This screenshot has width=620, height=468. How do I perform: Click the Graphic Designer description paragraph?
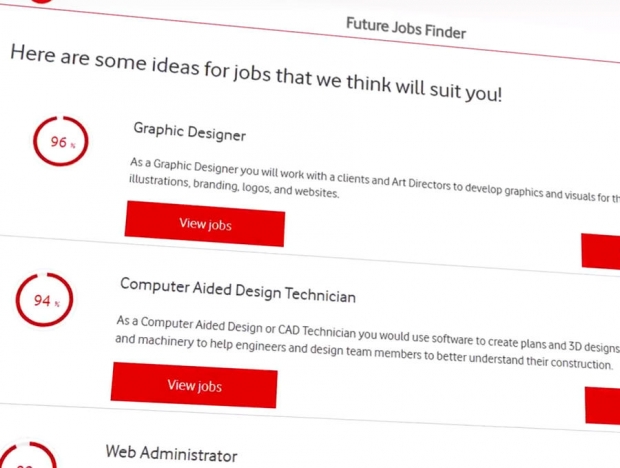pos(374,180)
